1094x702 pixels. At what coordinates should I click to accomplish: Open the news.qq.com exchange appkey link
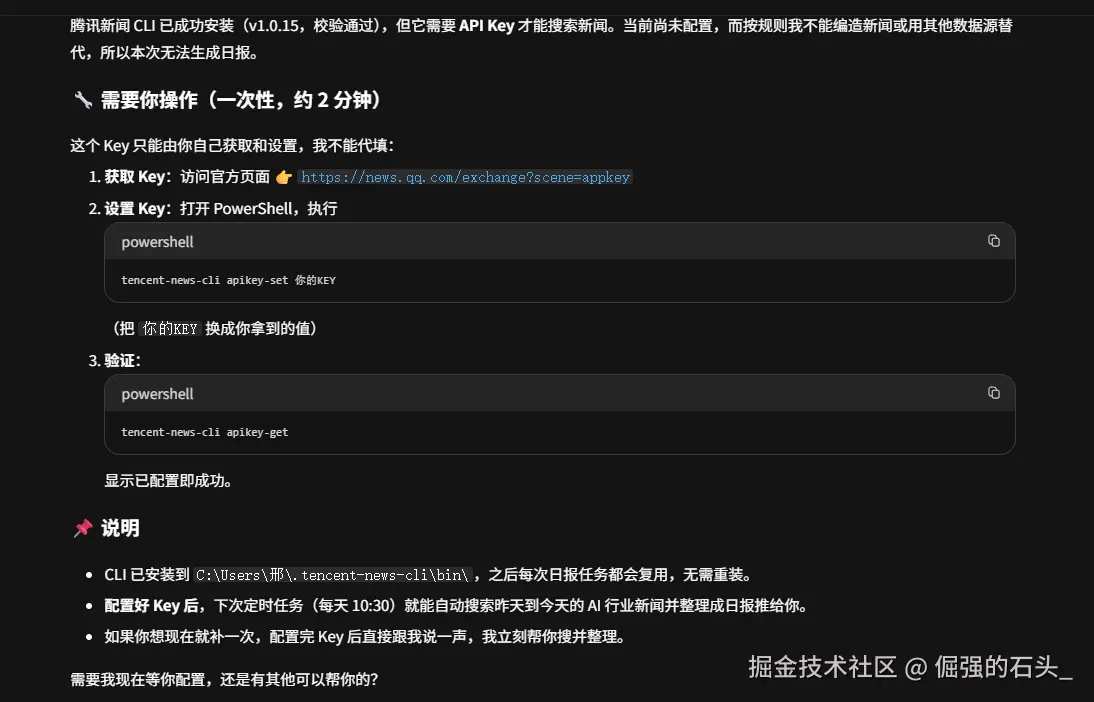(x=465, y=177)
